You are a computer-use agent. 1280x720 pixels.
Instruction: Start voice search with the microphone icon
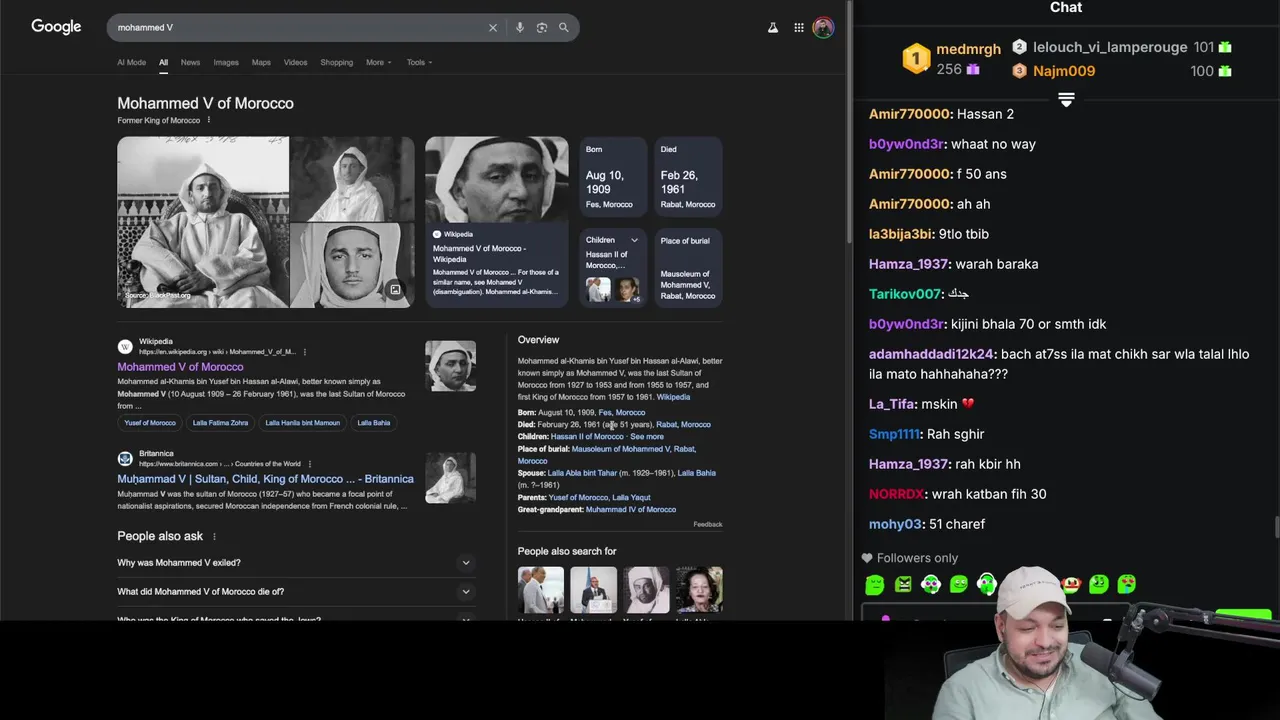pos(519,28)
